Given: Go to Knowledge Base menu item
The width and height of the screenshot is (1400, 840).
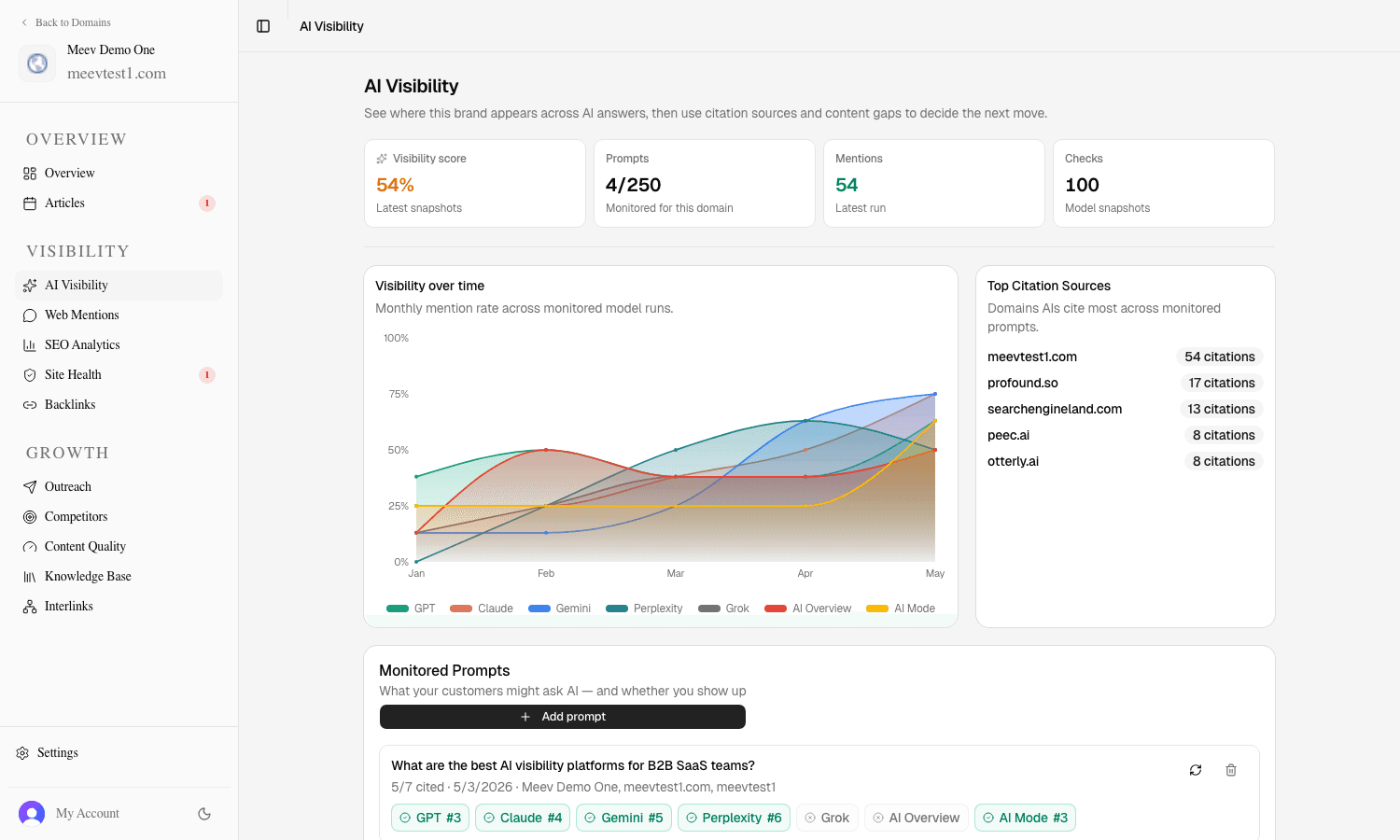Looking at the screenshot, I should [x=119, y=577].
